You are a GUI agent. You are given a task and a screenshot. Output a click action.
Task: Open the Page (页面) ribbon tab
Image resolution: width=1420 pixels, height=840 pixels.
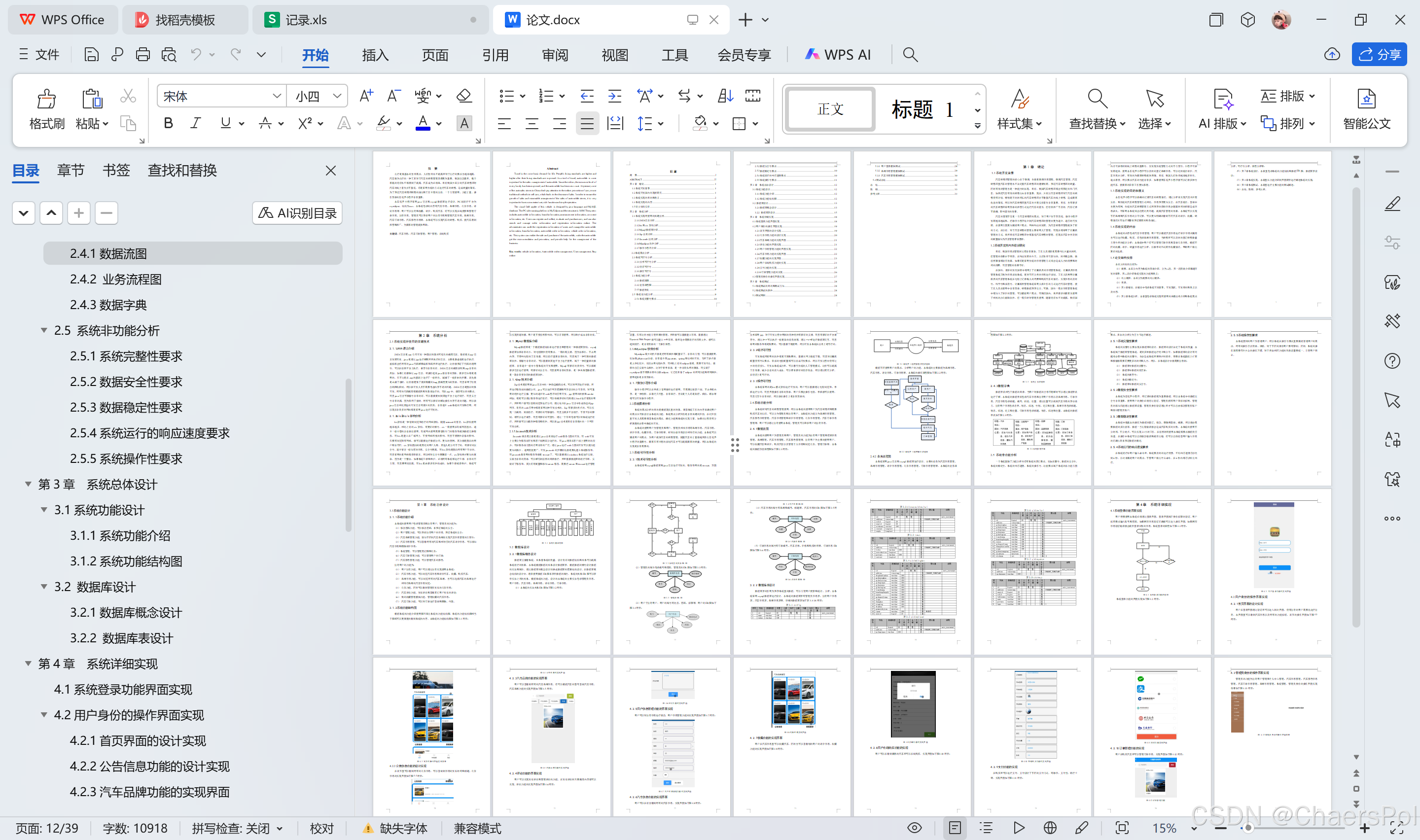pos(435,55)
